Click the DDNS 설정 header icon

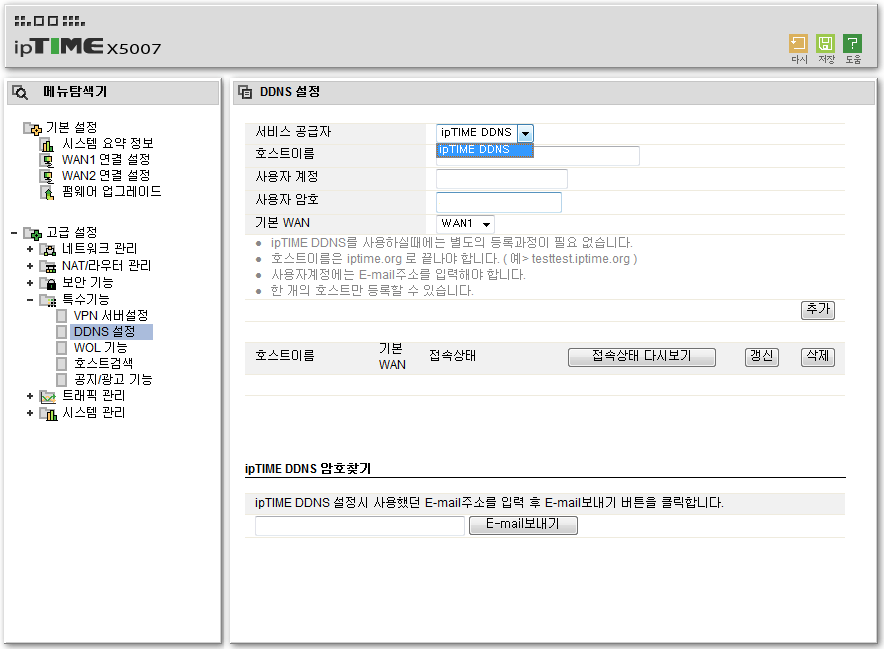pos(245,92)
